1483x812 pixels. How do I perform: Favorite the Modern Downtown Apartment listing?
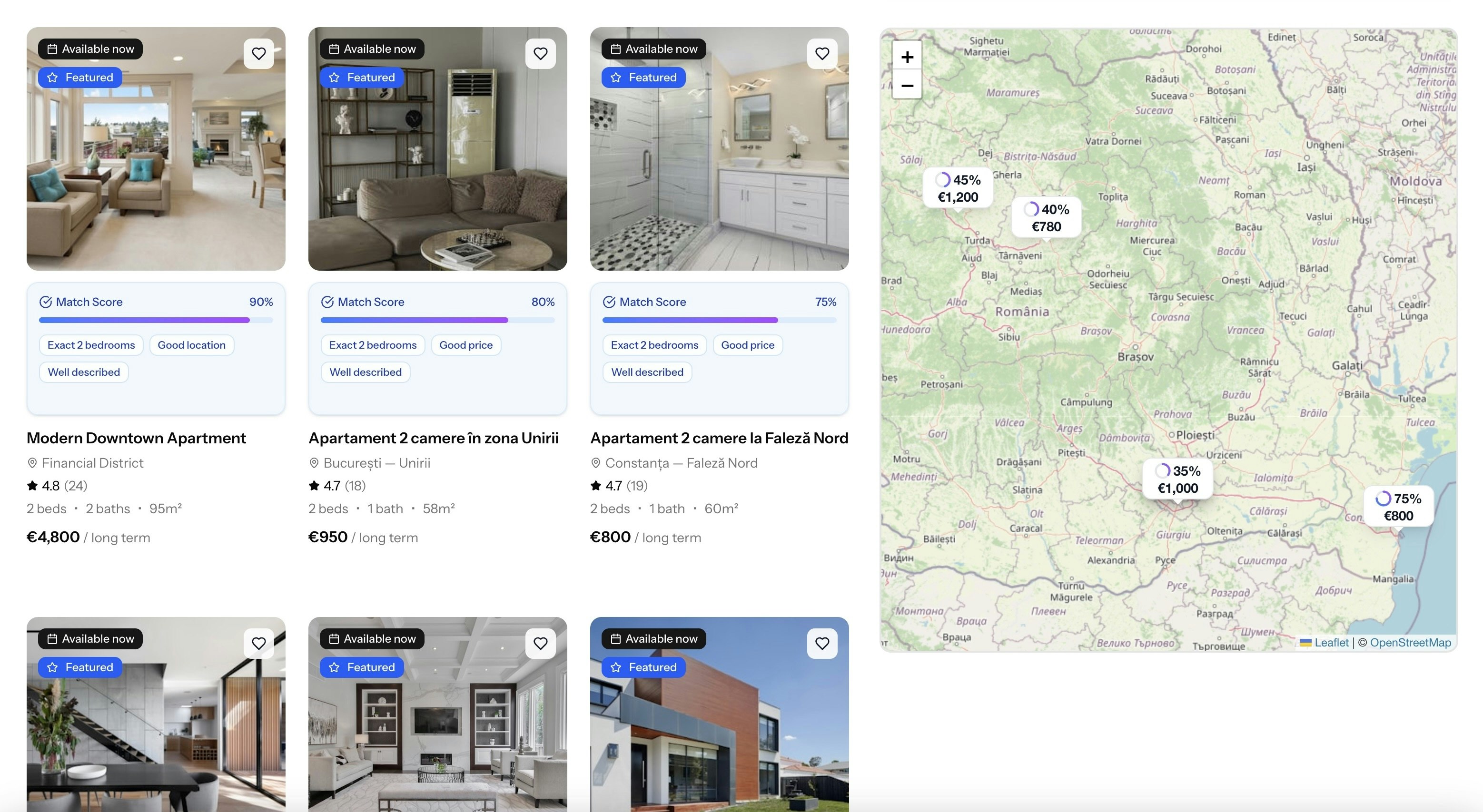(258, 54)
